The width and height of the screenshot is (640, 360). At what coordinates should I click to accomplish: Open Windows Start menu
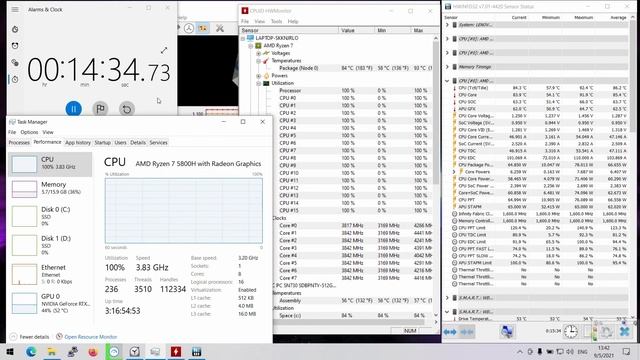pos(10,352)
